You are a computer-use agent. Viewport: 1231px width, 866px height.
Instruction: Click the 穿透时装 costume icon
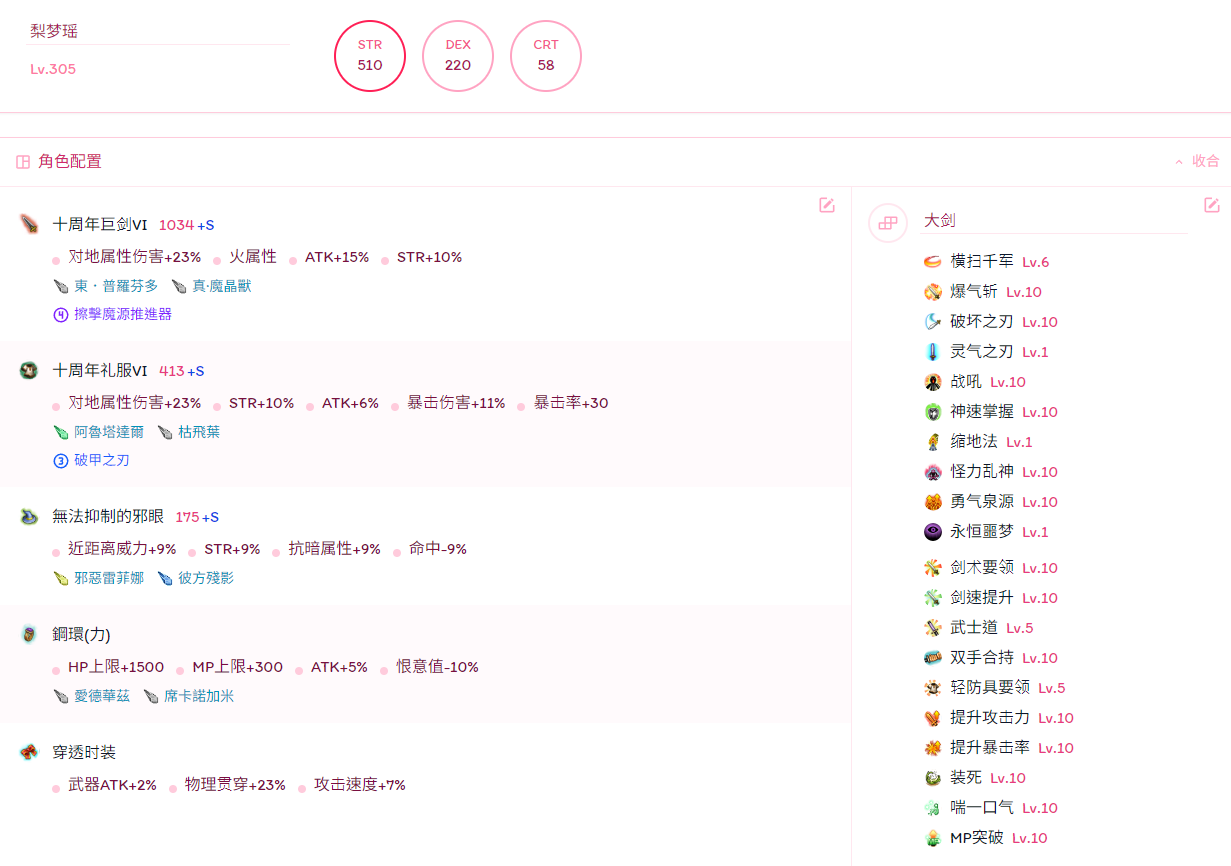point(29,752)
